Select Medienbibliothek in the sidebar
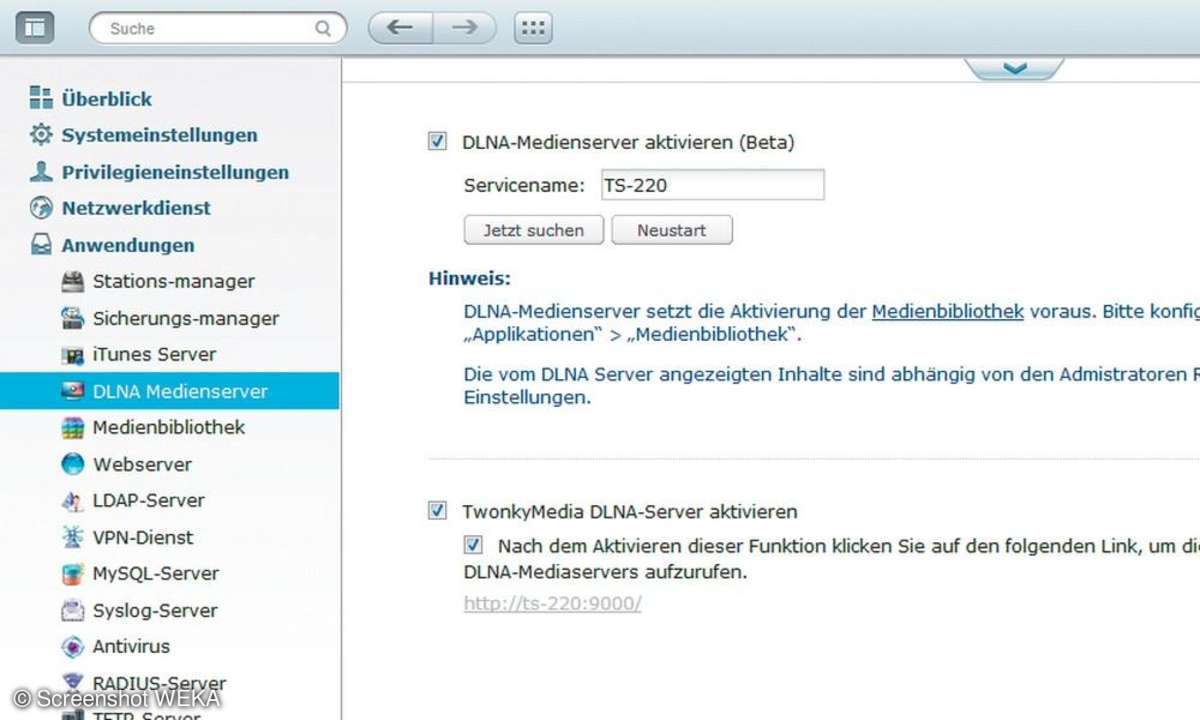1200x720 pixels. (x=169, y=427)
